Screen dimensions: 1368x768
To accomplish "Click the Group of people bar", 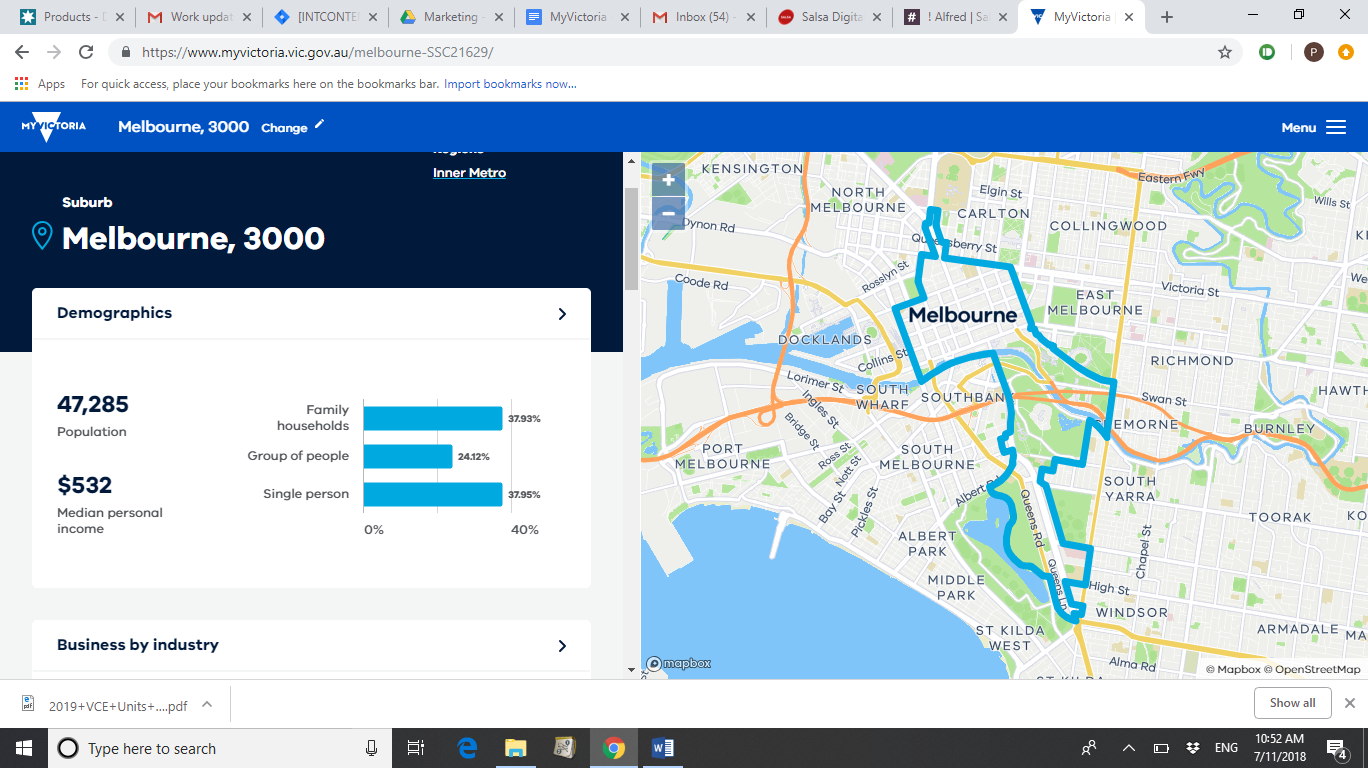I will pyautogui.click(x=408, y=456).
